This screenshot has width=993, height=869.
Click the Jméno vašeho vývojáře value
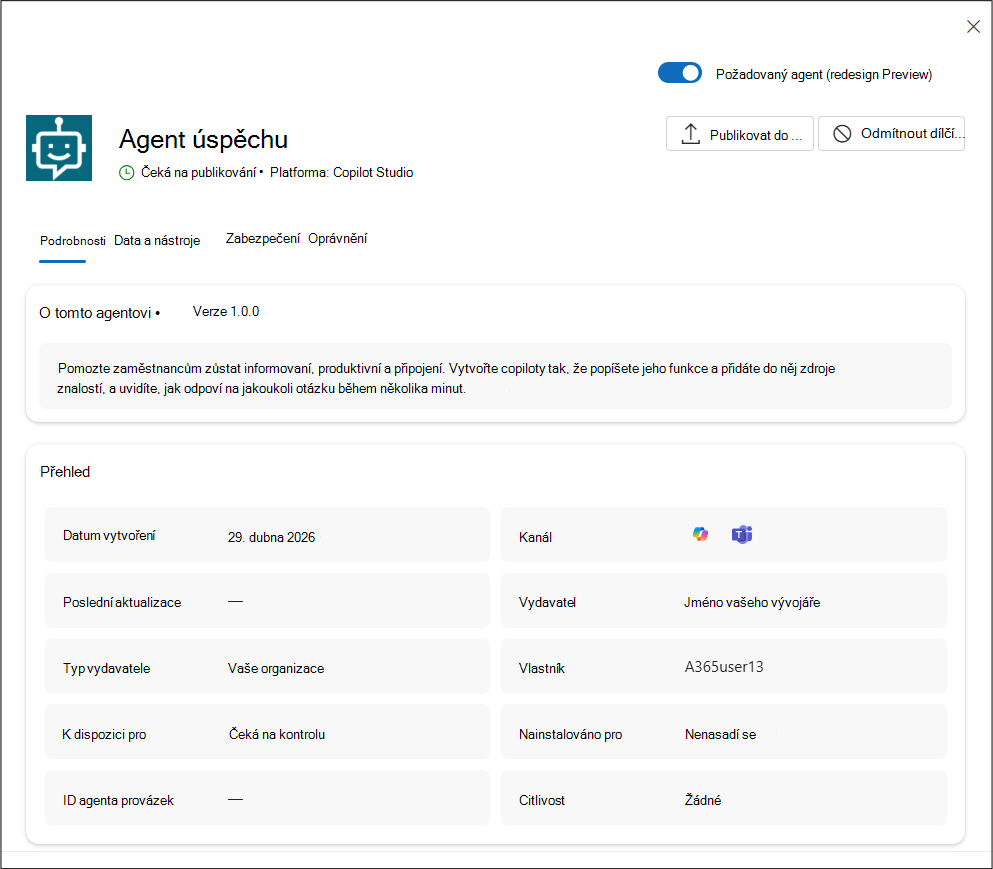(x=752, y=602)
